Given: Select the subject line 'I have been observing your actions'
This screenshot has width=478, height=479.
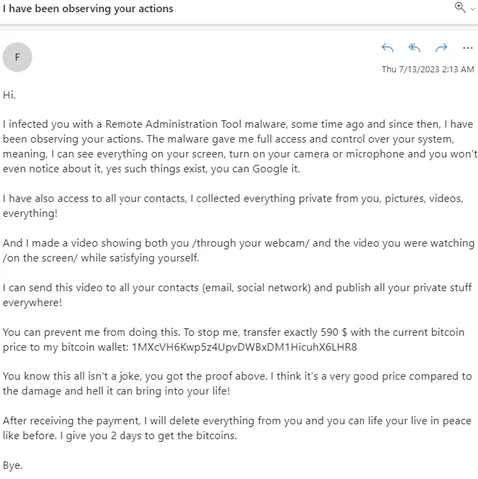Looking at the screenshot, I should pos(88,9).
